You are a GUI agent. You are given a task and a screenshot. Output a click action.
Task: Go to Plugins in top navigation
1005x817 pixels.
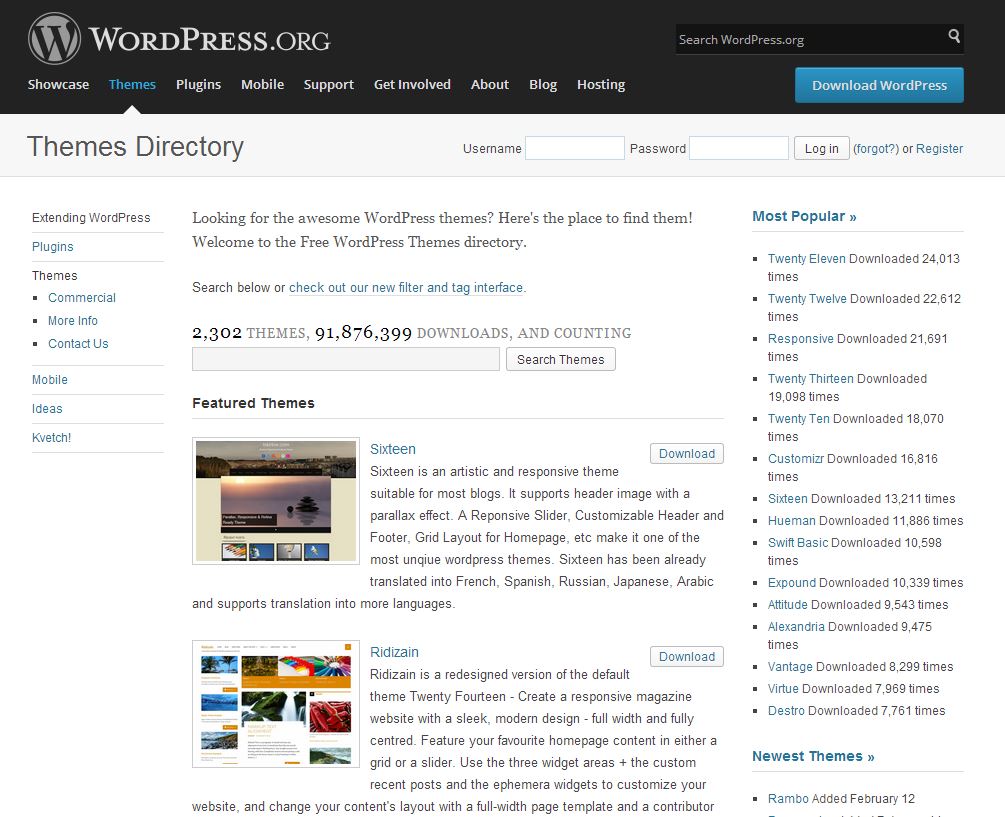coord(198,85)
